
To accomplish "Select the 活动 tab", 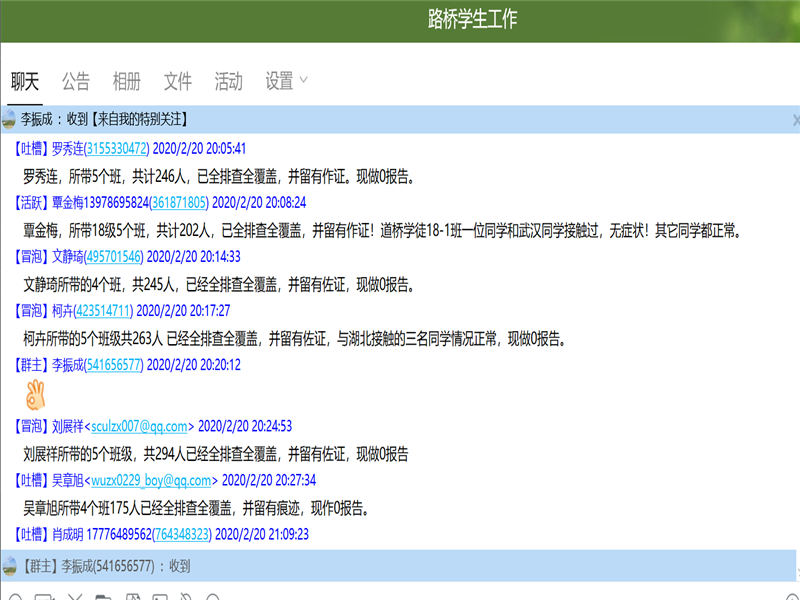I will pyautogui.click(x=229, y=81).
